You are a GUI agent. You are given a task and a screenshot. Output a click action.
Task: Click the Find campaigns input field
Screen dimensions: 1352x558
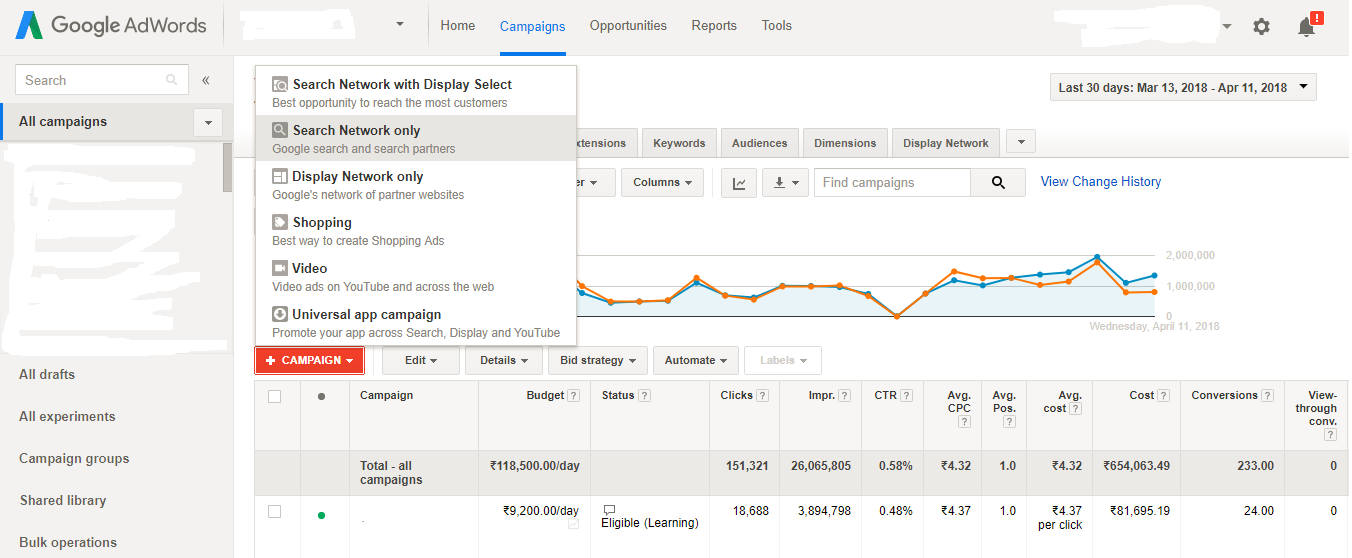click(x=892, y=183)
